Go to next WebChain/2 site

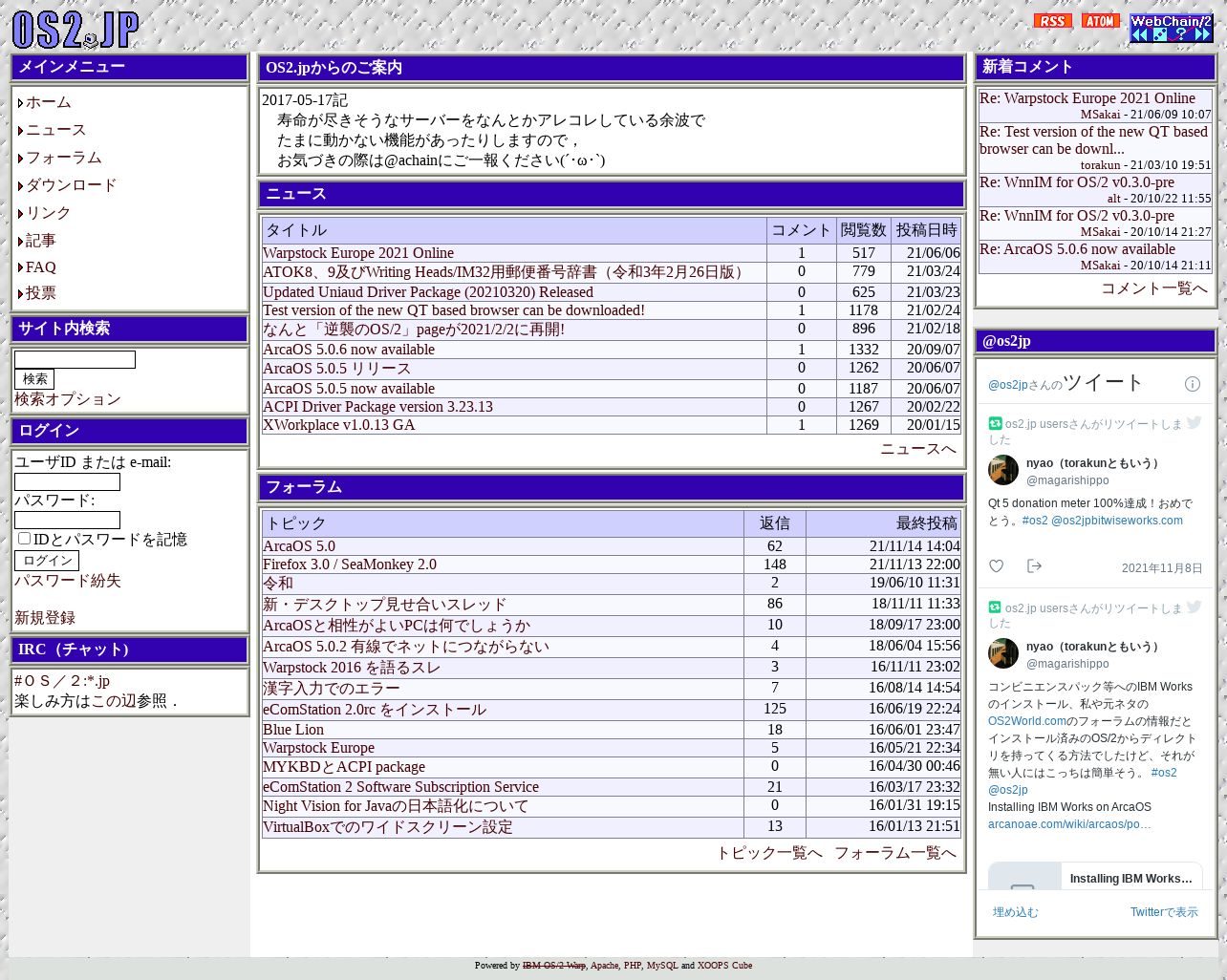(x=1202, y=34)
